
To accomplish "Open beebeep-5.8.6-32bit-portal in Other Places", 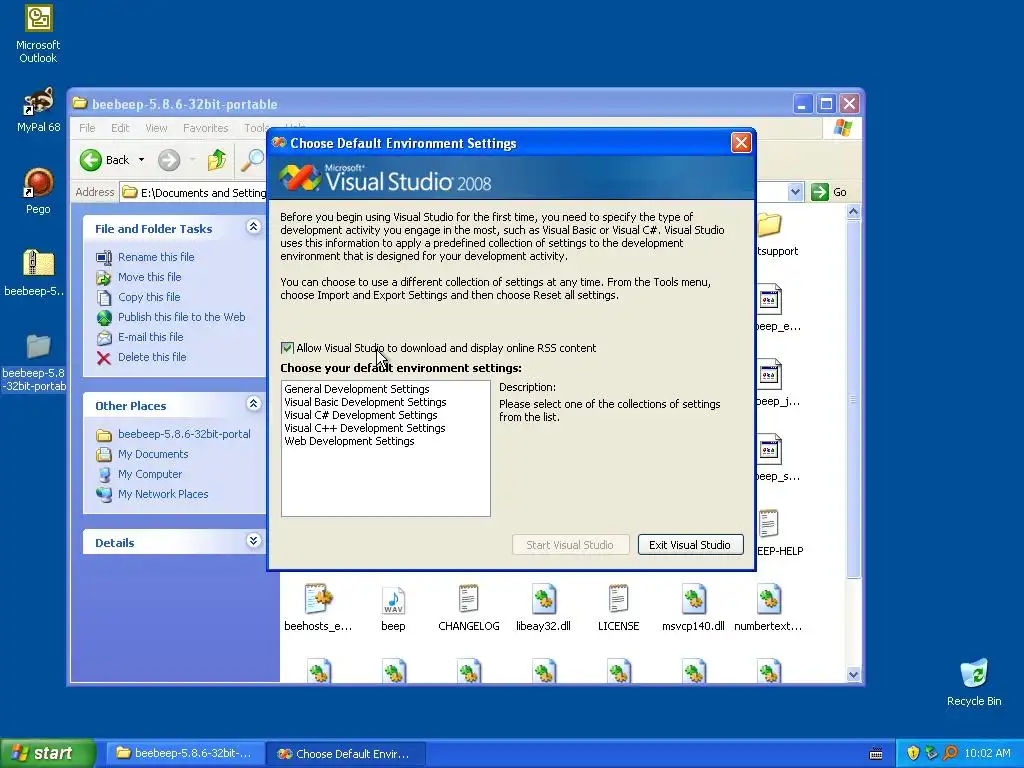I will click(184, 434).
